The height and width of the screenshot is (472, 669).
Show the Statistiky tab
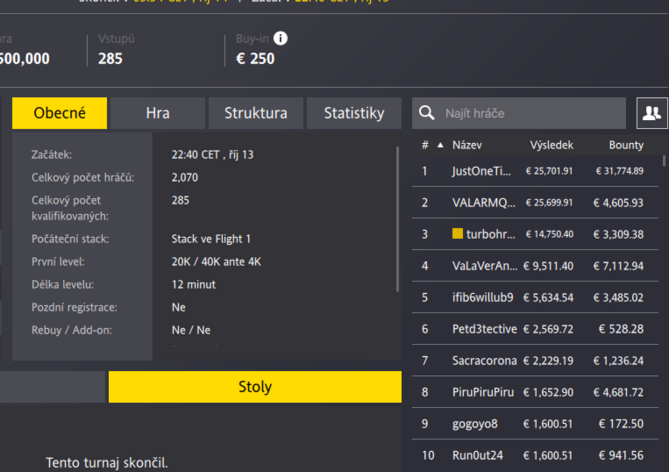353,114
